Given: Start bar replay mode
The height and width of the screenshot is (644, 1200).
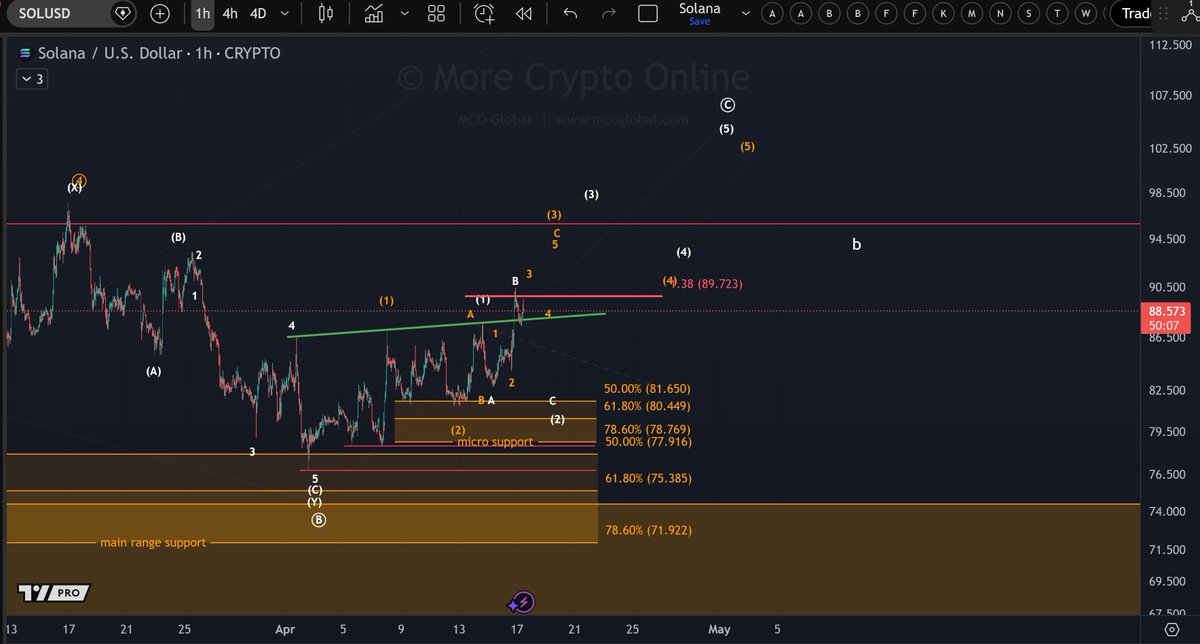Looking at the screenshot, I should (x=523, y=14).
